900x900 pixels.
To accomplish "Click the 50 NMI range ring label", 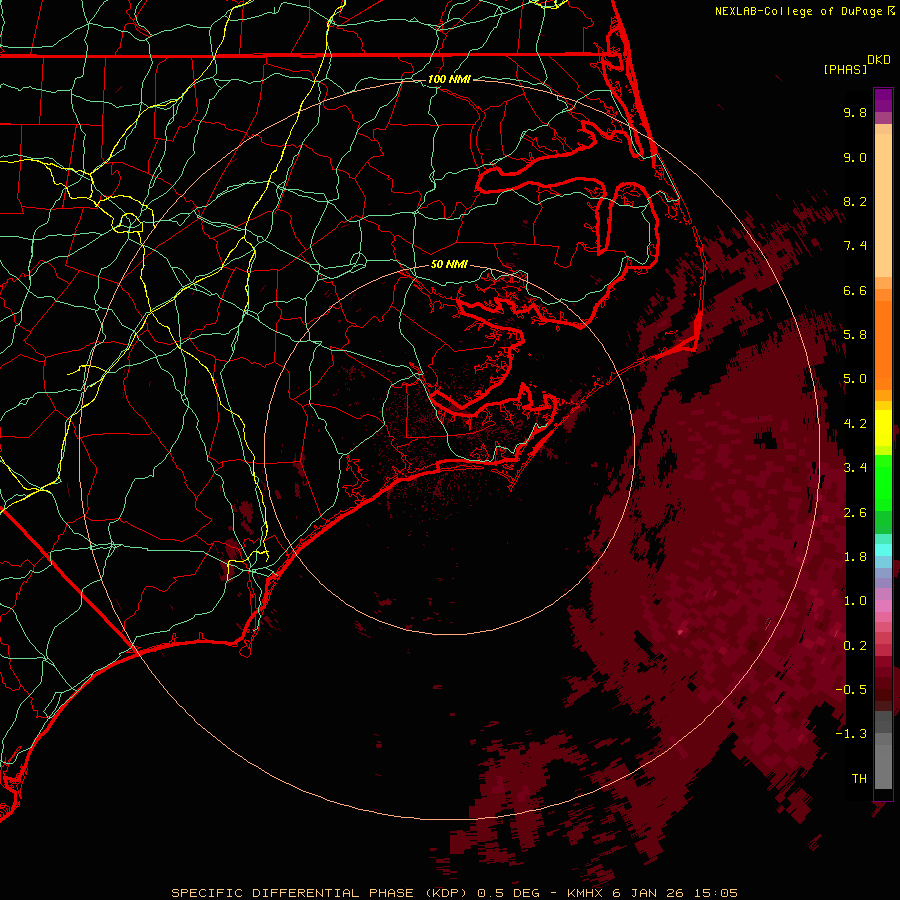I will pyautogui.click(x=449, y=264).
